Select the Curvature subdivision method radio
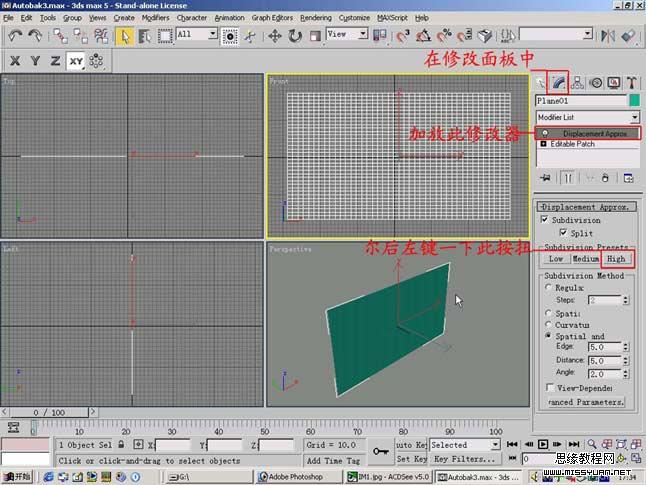Screen dimensions: 646x485 click(548, 325)
